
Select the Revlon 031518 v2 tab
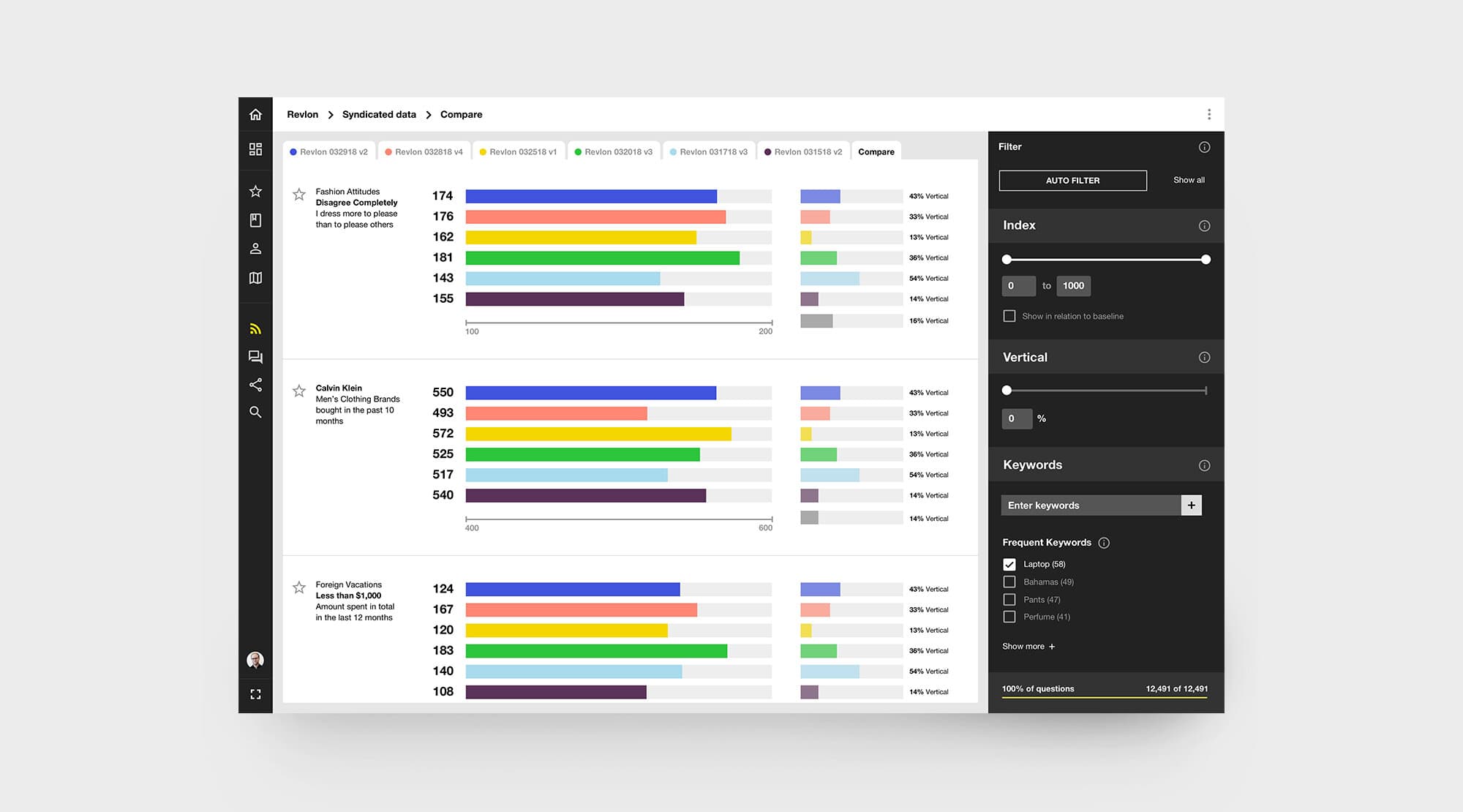[x=803, y=151]
